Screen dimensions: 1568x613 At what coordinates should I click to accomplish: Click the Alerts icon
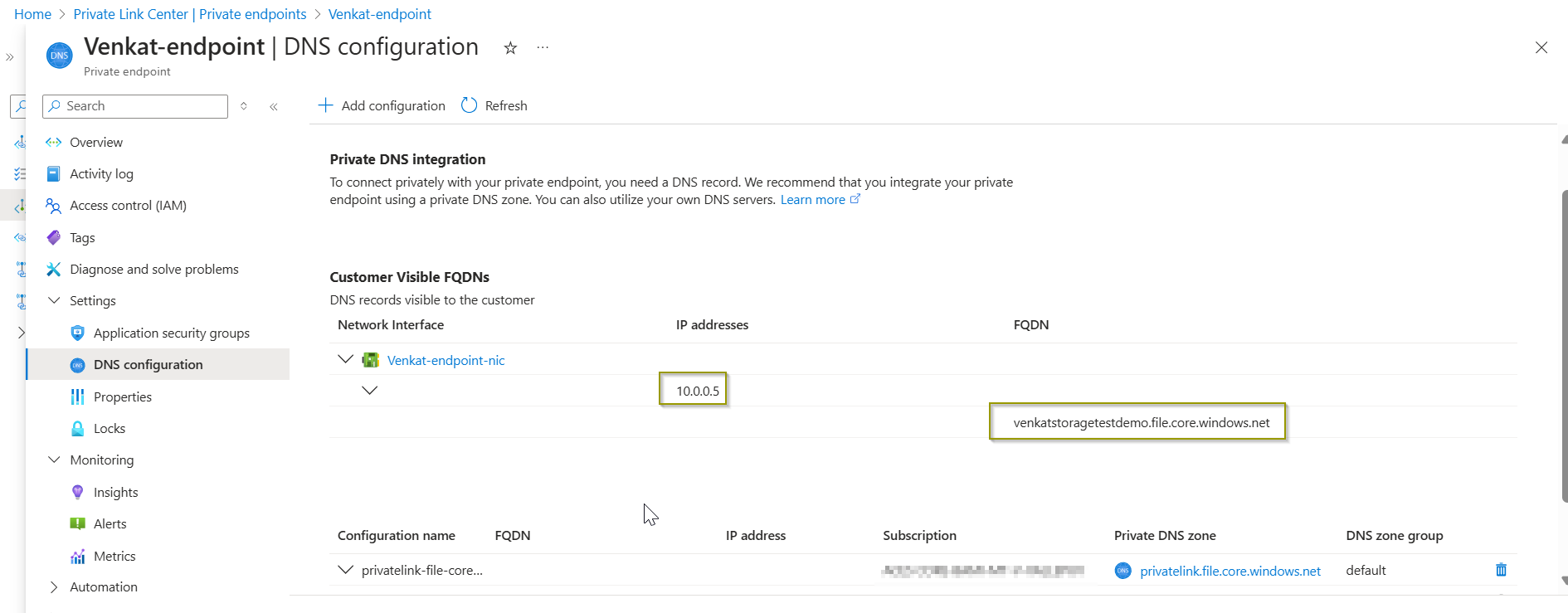[x=78, y=523]
